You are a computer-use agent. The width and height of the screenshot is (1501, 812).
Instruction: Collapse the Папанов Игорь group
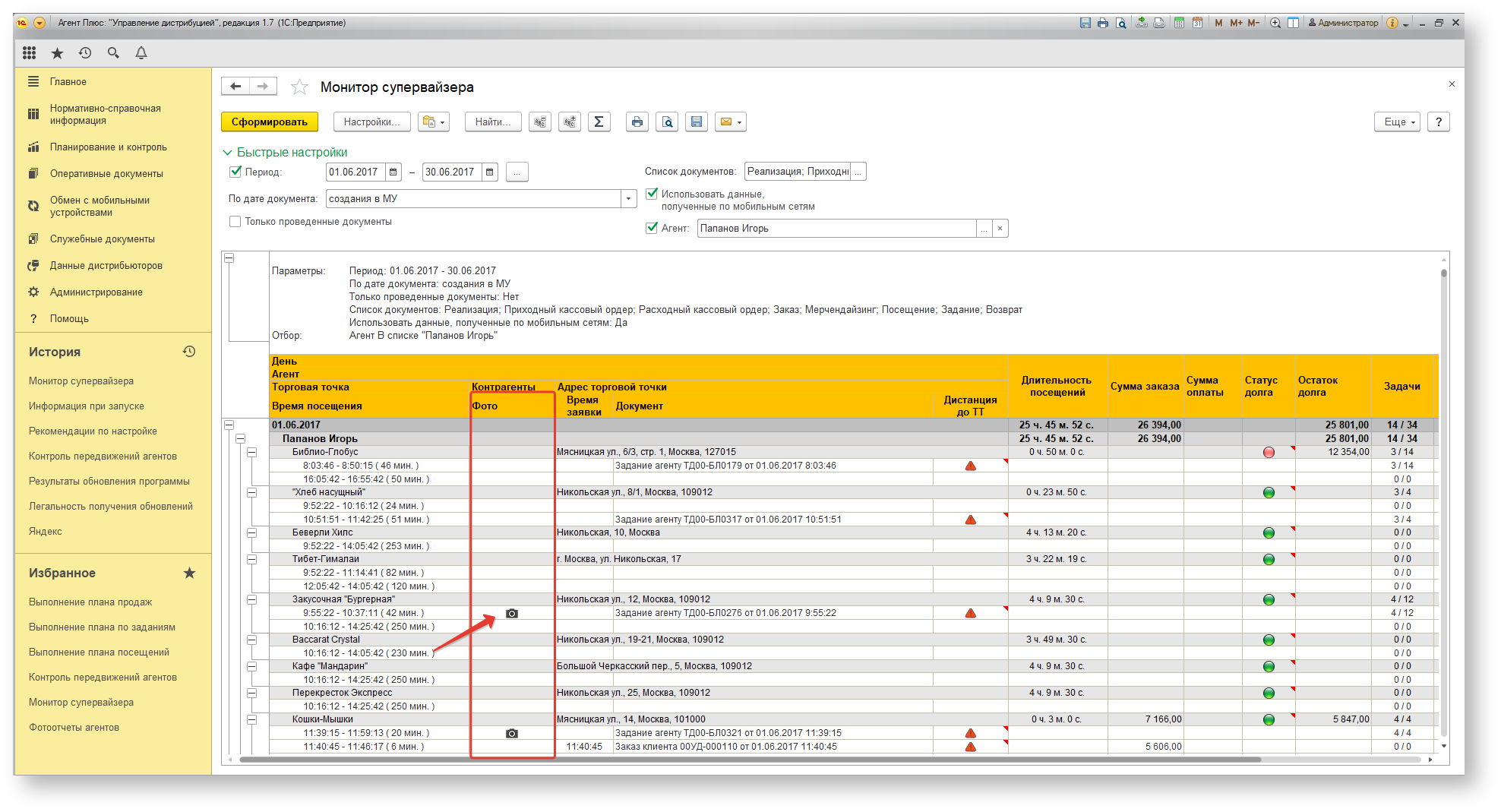[241, 438]
